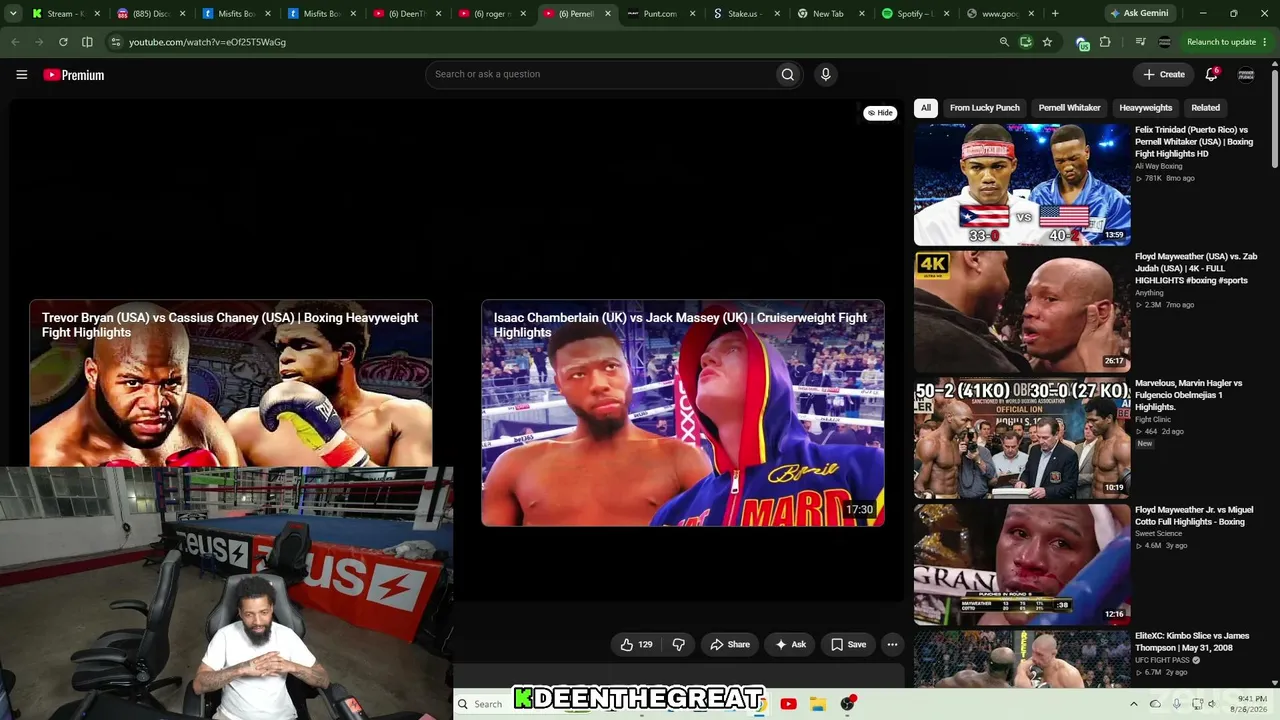Open Chrome zoom magnifier in address bar
The width and height of the screenshot is (1280, 720).
pyautogui.click(x=1004, y=42)
